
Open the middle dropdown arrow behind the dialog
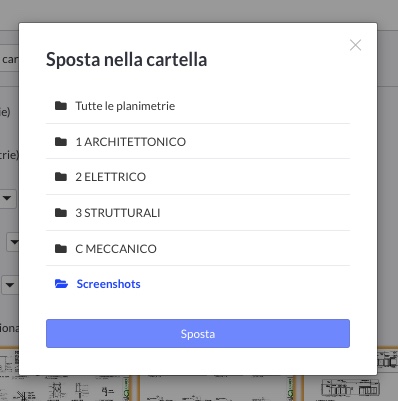coord(13,242)
